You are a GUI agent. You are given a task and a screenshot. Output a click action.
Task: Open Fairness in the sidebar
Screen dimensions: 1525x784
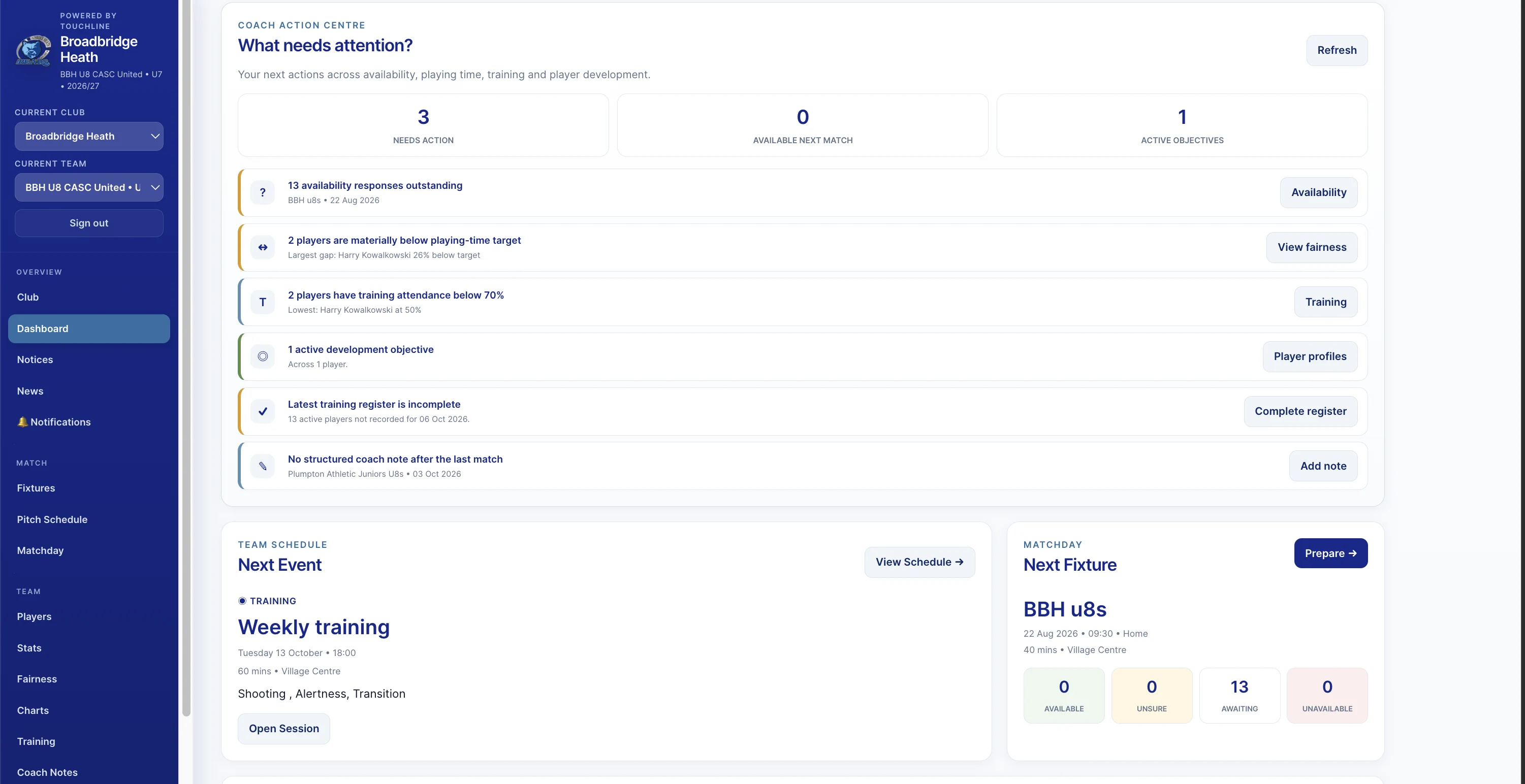tap(89, 679)
